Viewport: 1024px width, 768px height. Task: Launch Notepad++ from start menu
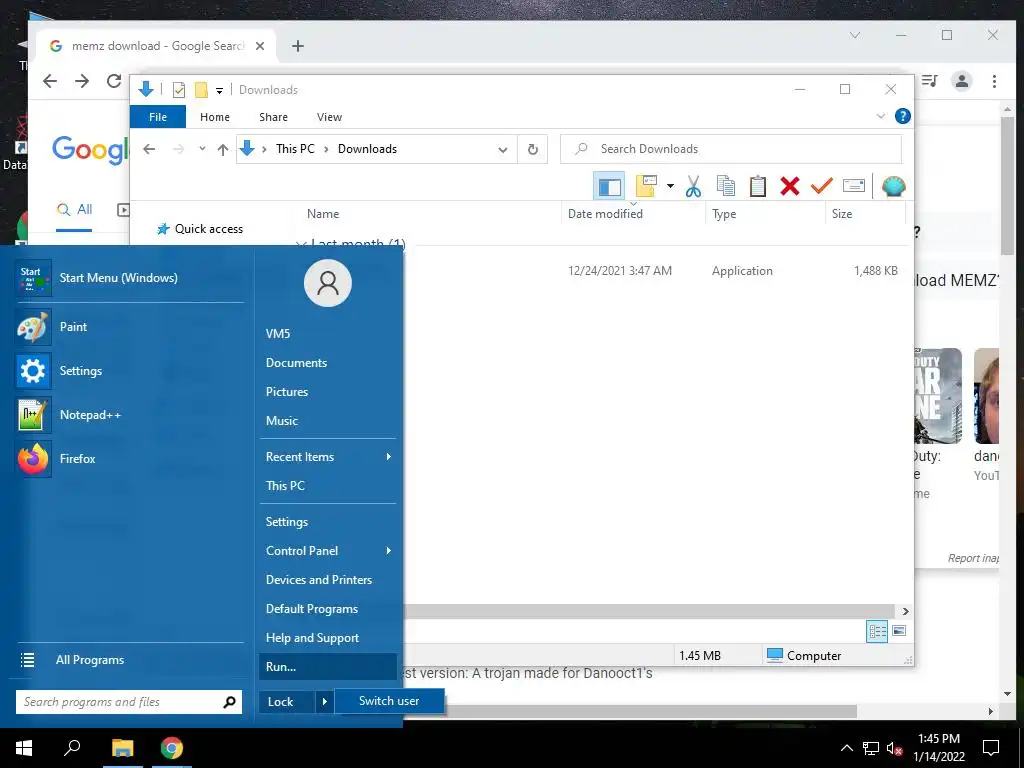(x=129, y=415)
